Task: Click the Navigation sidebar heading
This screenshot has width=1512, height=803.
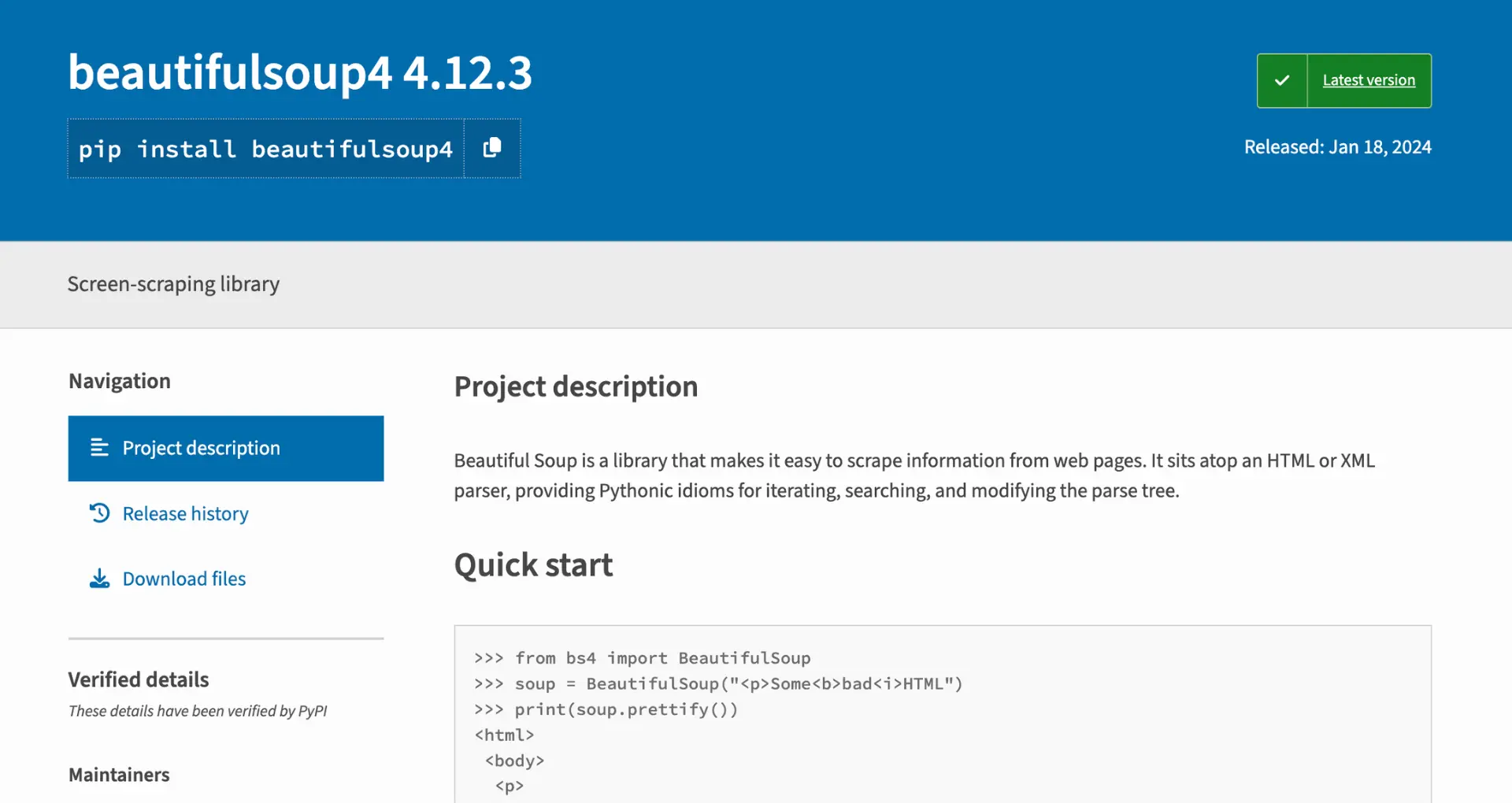Action: (x=120, y=381)
